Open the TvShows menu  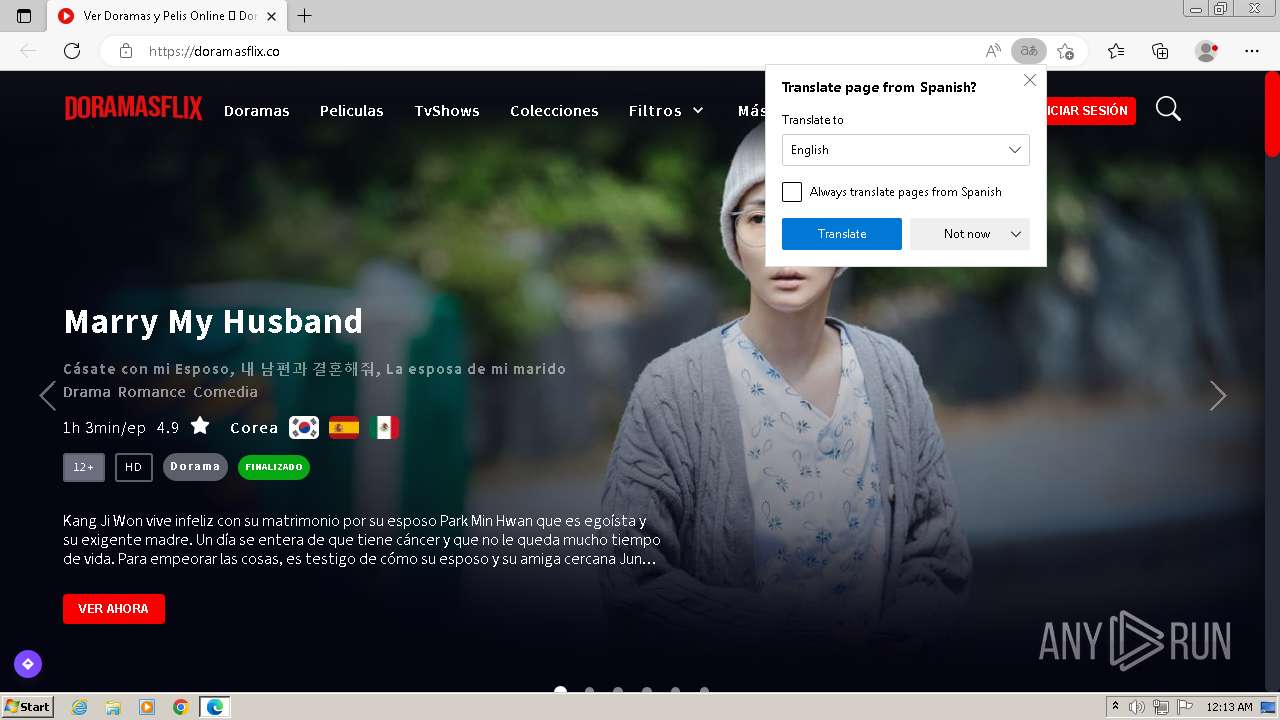tap(447, 111)
